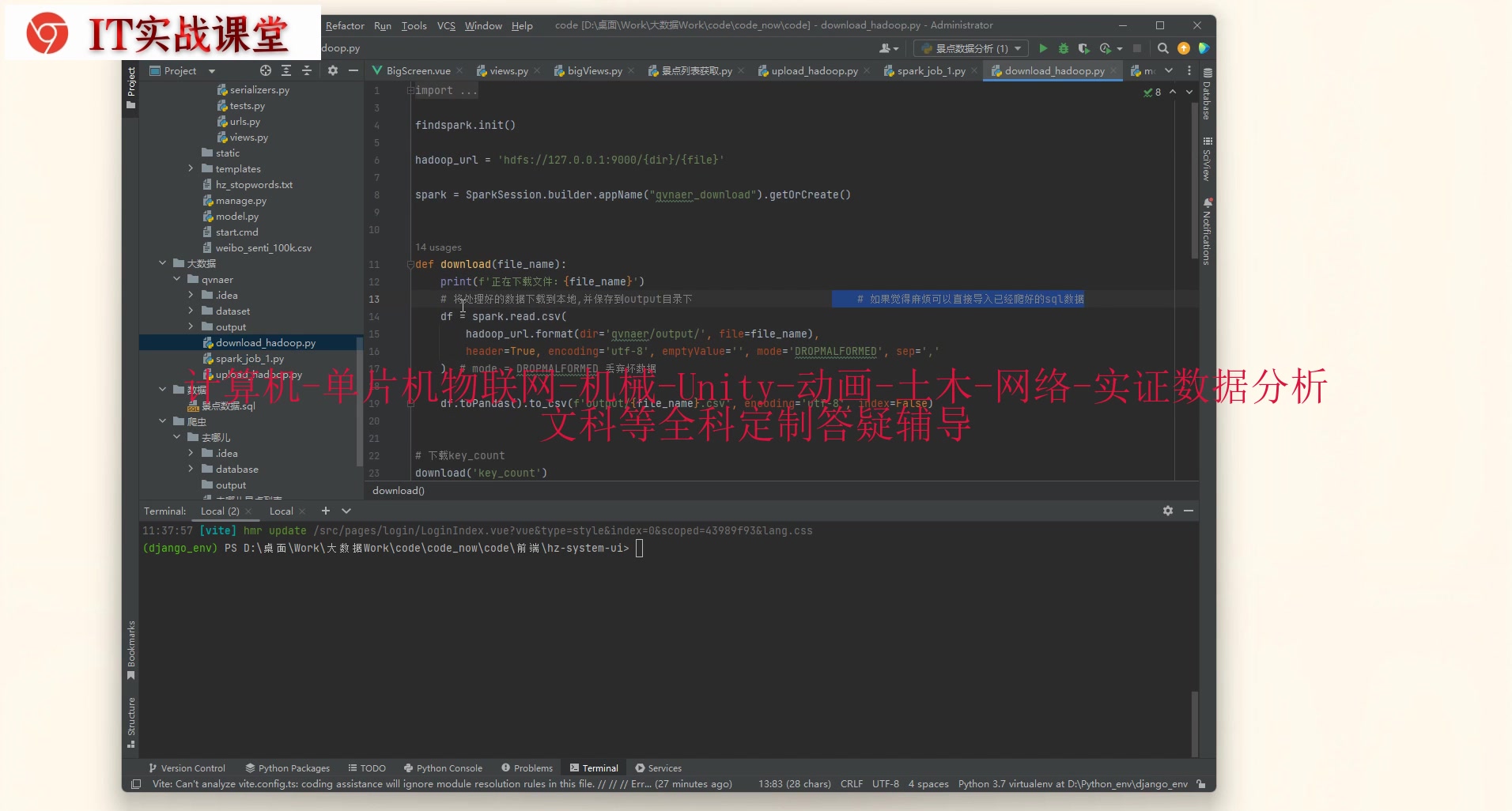Click the profiler run icon

pyautogui.click(x=1106, y=48)
